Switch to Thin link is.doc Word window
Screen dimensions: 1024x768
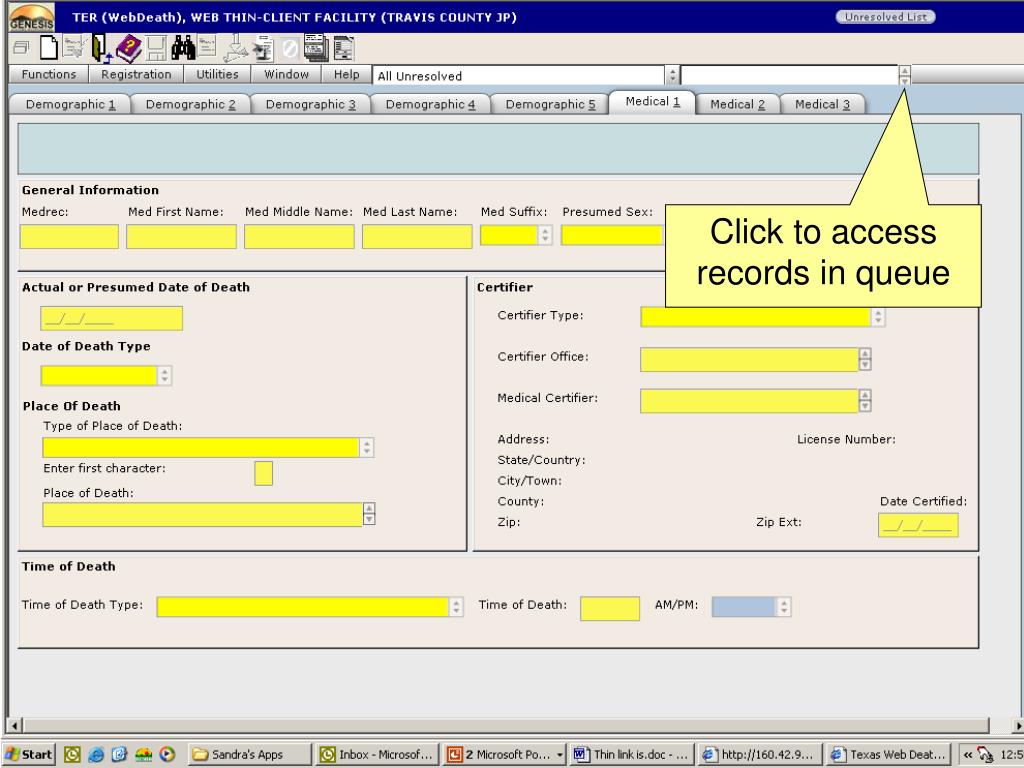click(x=631, y=754)
